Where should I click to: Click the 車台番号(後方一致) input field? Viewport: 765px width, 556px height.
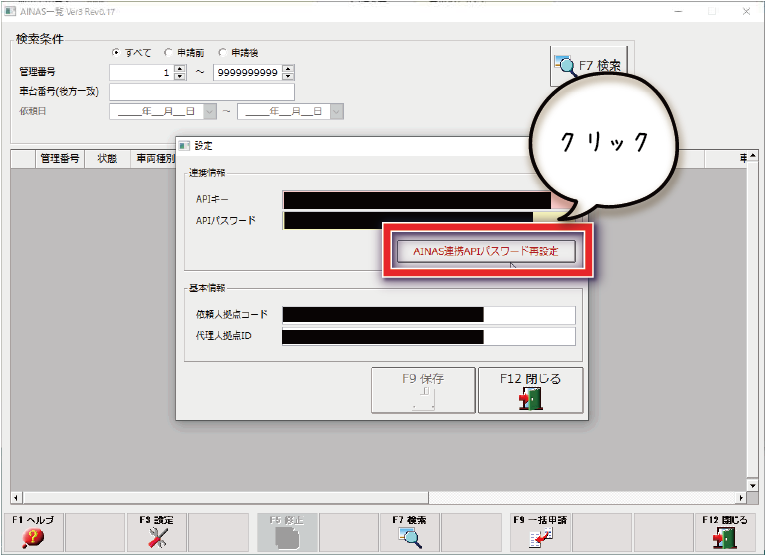[202, 92]
